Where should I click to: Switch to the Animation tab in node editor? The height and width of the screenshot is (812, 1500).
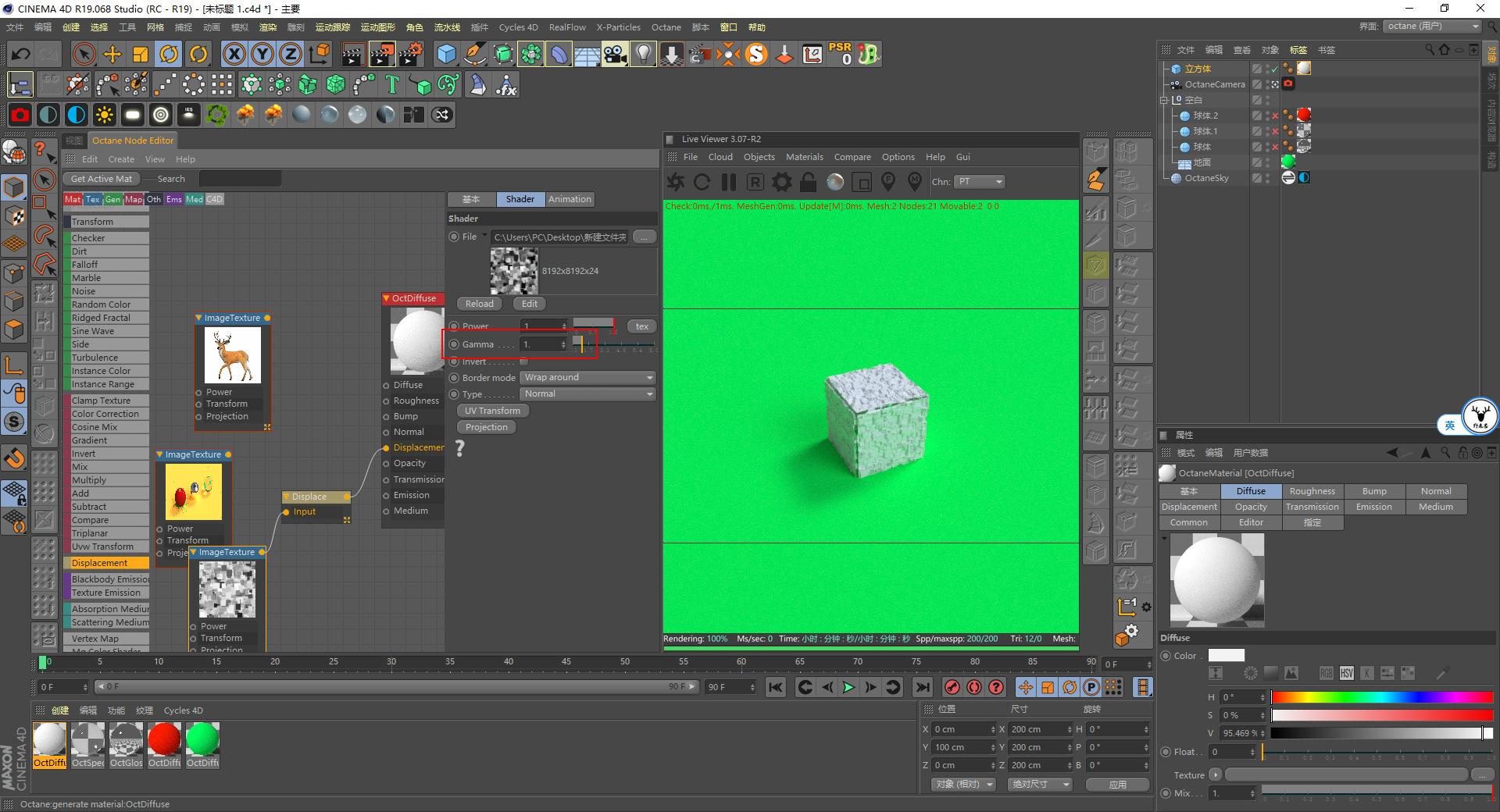click(569, 199)
